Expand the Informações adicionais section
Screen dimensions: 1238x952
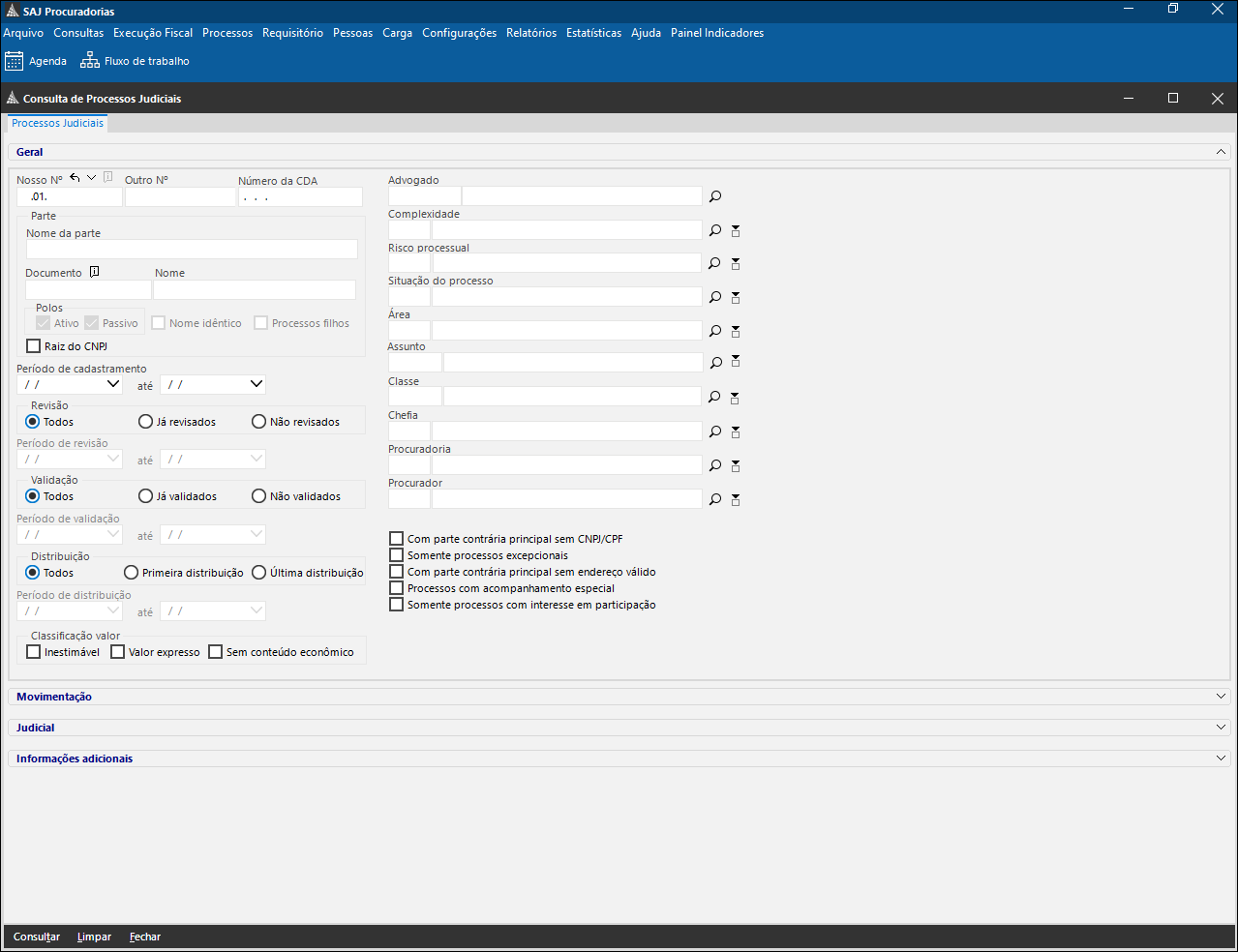tap(1221, 759)
